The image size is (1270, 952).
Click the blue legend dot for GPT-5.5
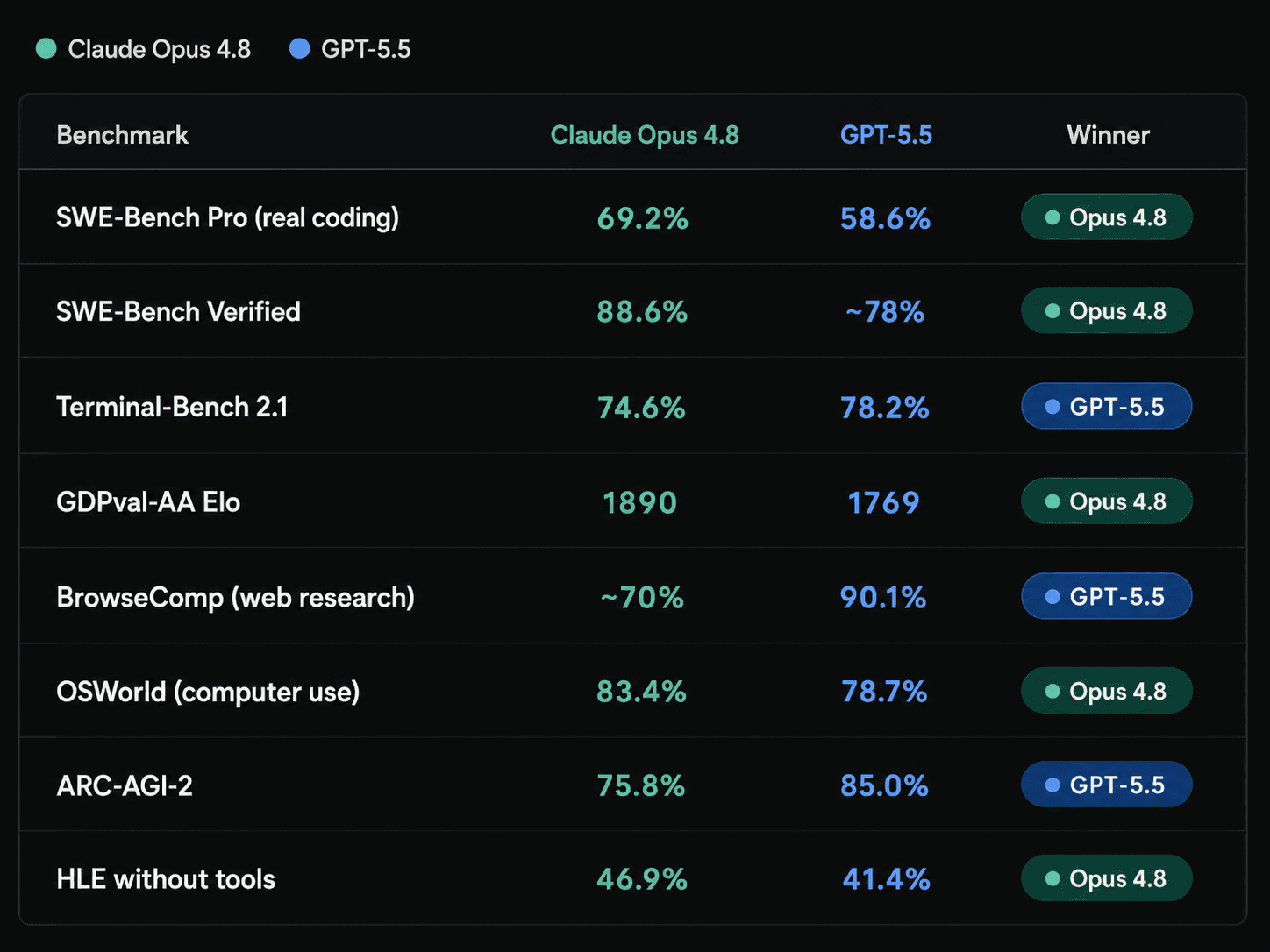coord(299,48)
